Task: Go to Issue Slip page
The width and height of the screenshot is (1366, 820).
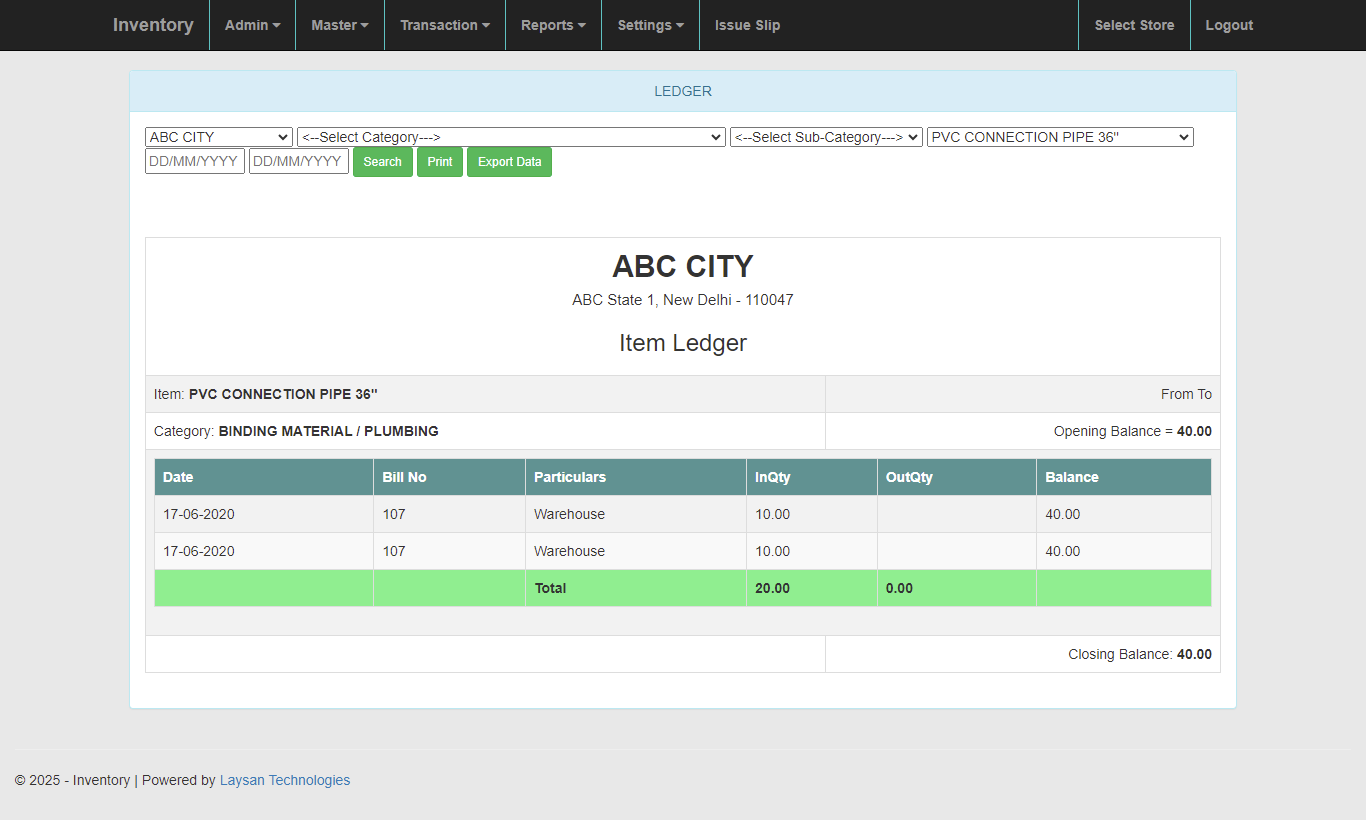Action: point(747,25)
